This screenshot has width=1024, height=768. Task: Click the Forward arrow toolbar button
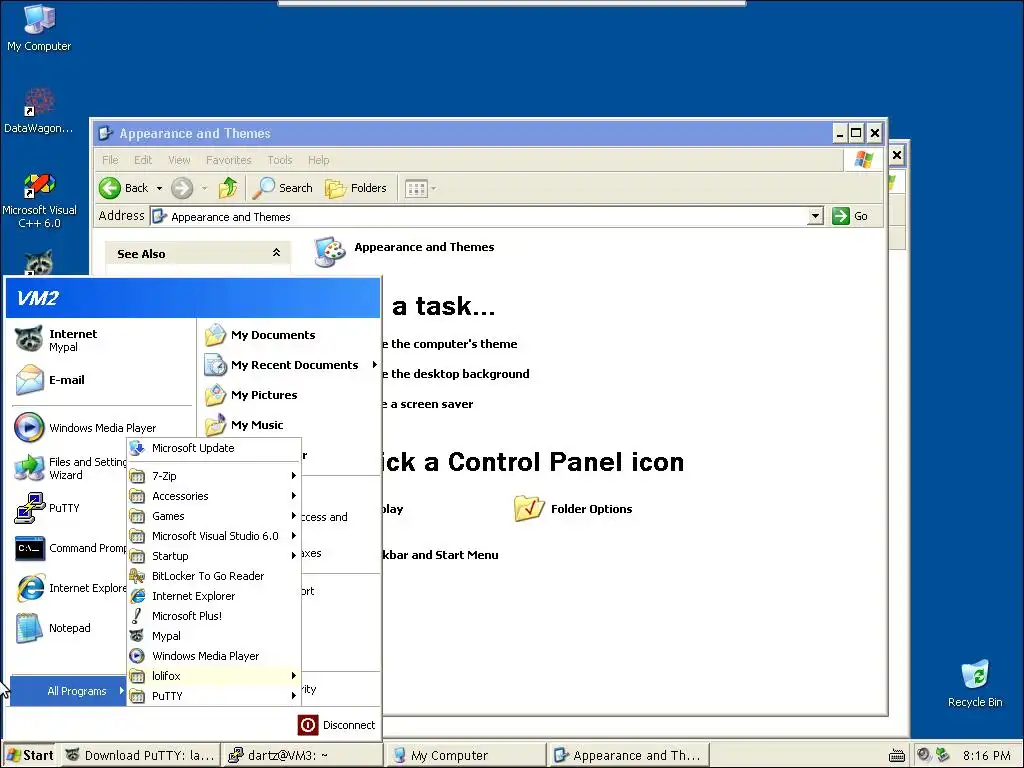pos(182,188)
